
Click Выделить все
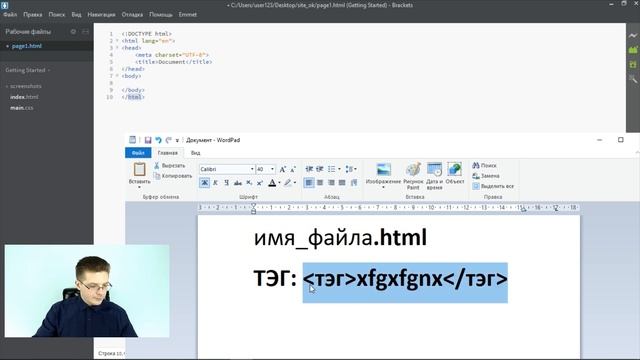[493, 186]
